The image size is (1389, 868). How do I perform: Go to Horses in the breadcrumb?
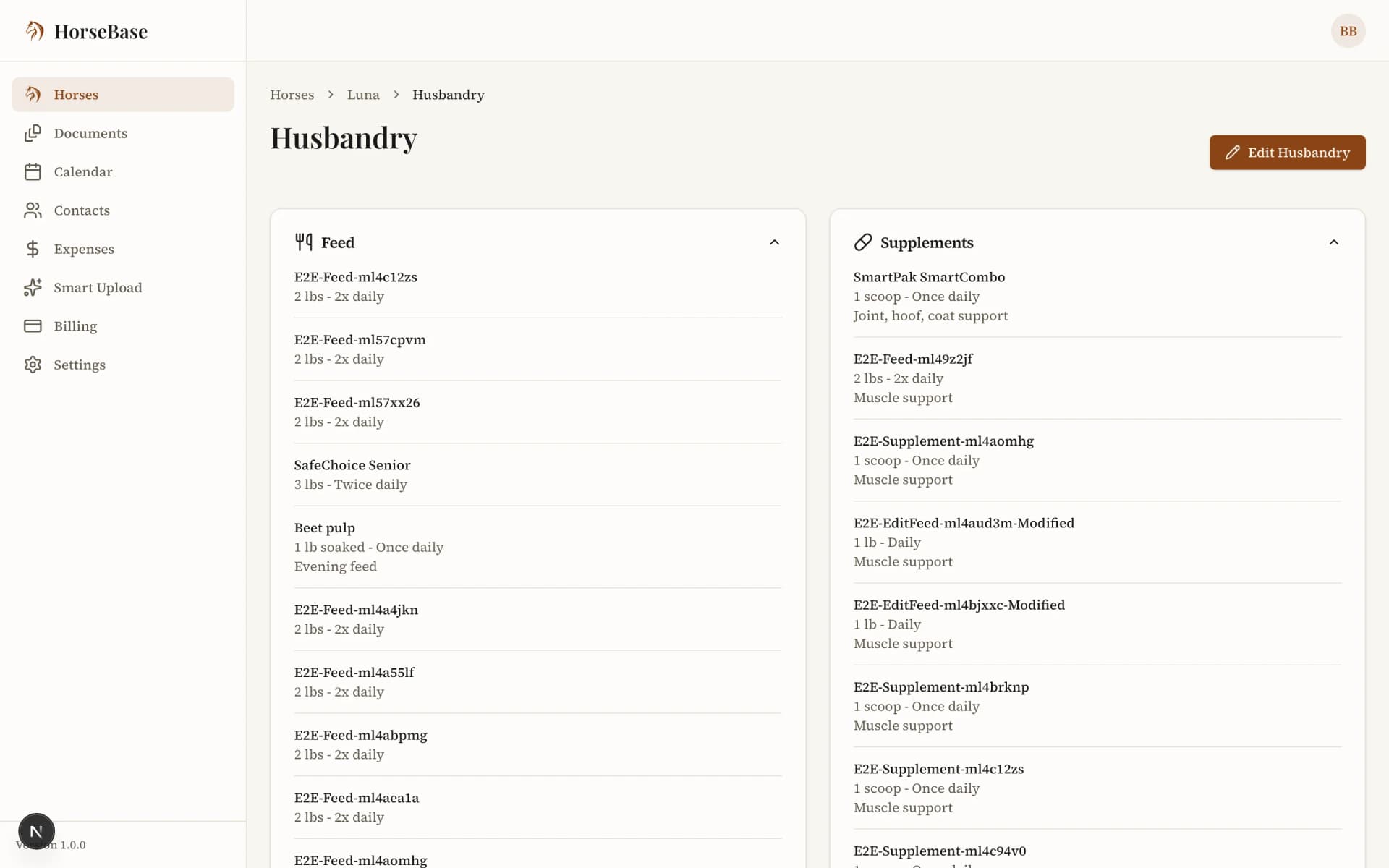tap(292, 95)
